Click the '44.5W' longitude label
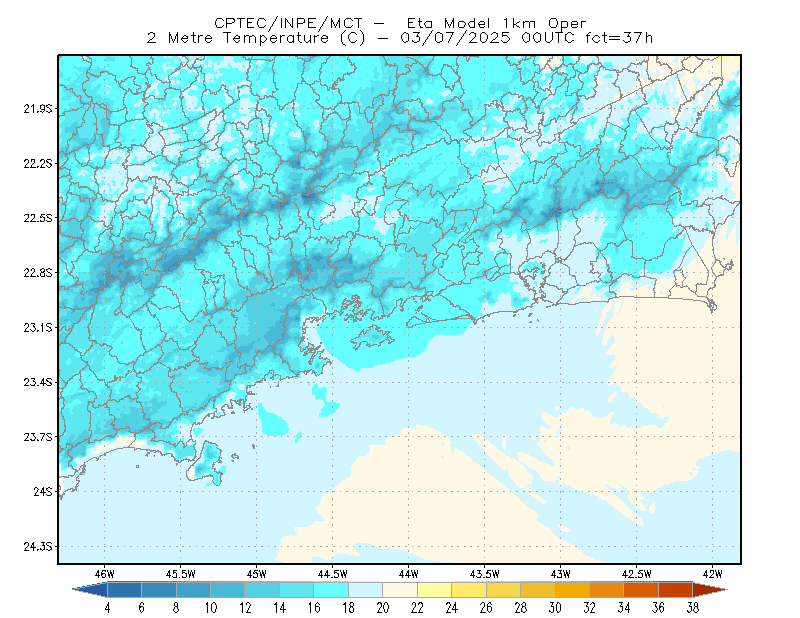 (333, 574)
